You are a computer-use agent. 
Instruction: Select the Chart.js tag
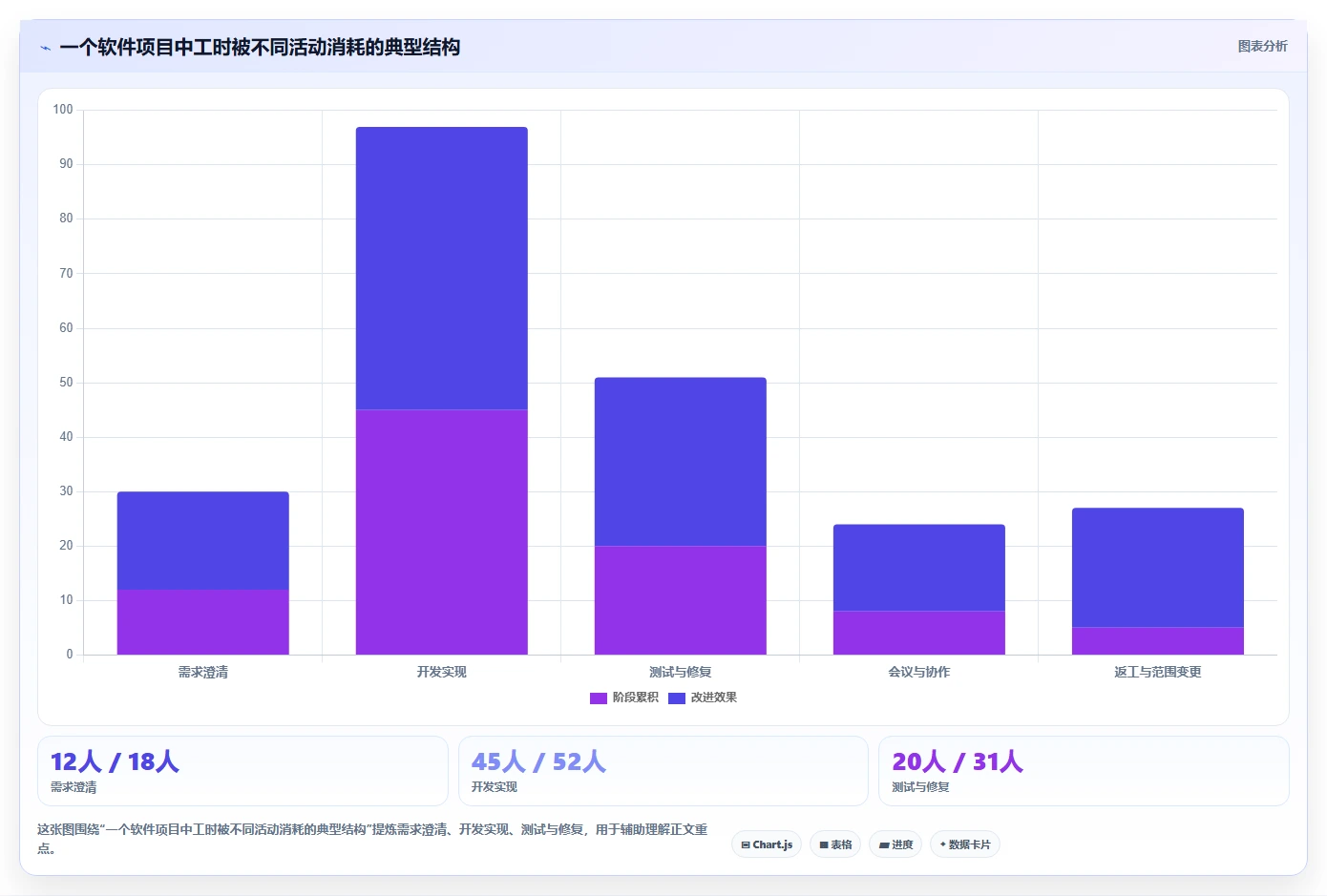click(x=767, y=844)
